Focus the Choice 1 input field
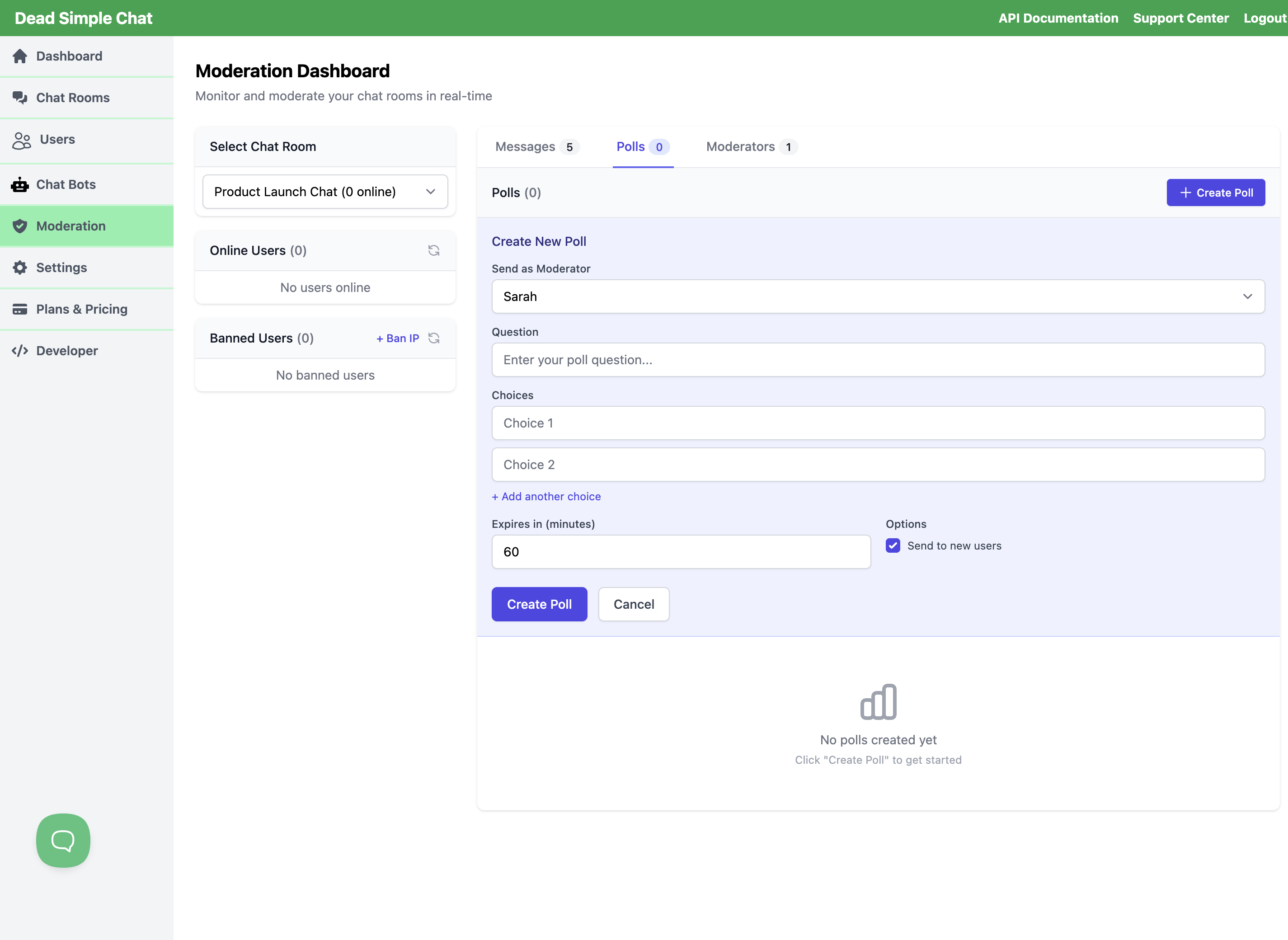Image resolution: width=1288 pixels, height=940 pixels. click(878, 423)
